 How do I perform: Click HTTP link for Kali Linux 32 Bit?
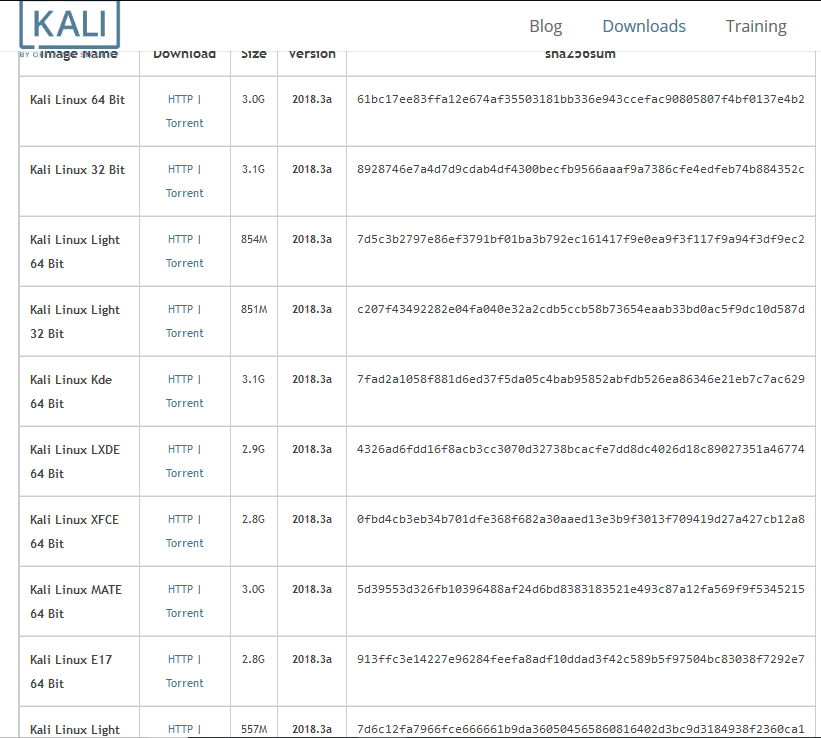pos(180,169)
